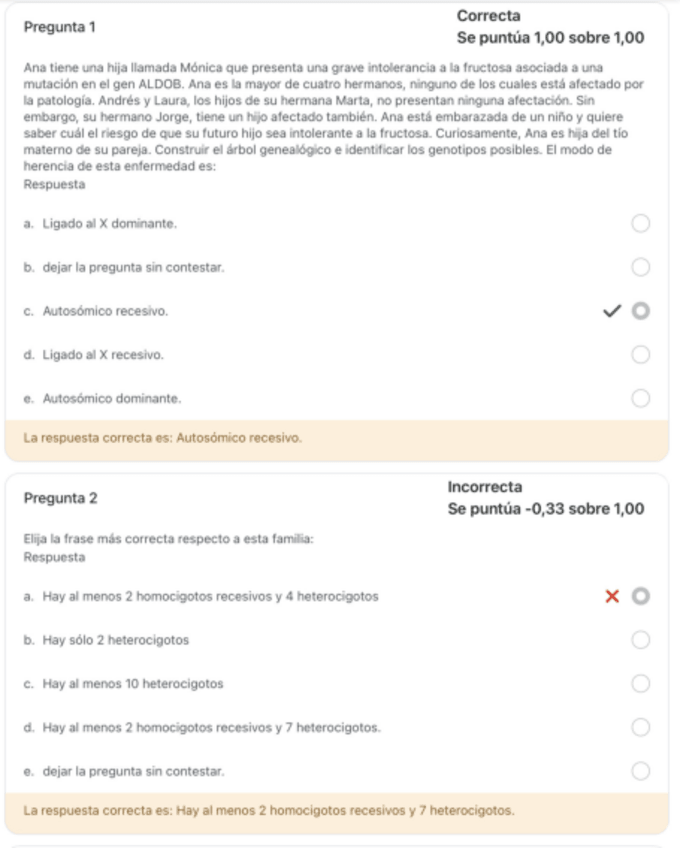Image resolution: width=680 pixels, height=848 pixels.
Task: Click the red X incorrect-answer icon
Action: [x=613, y=597]
